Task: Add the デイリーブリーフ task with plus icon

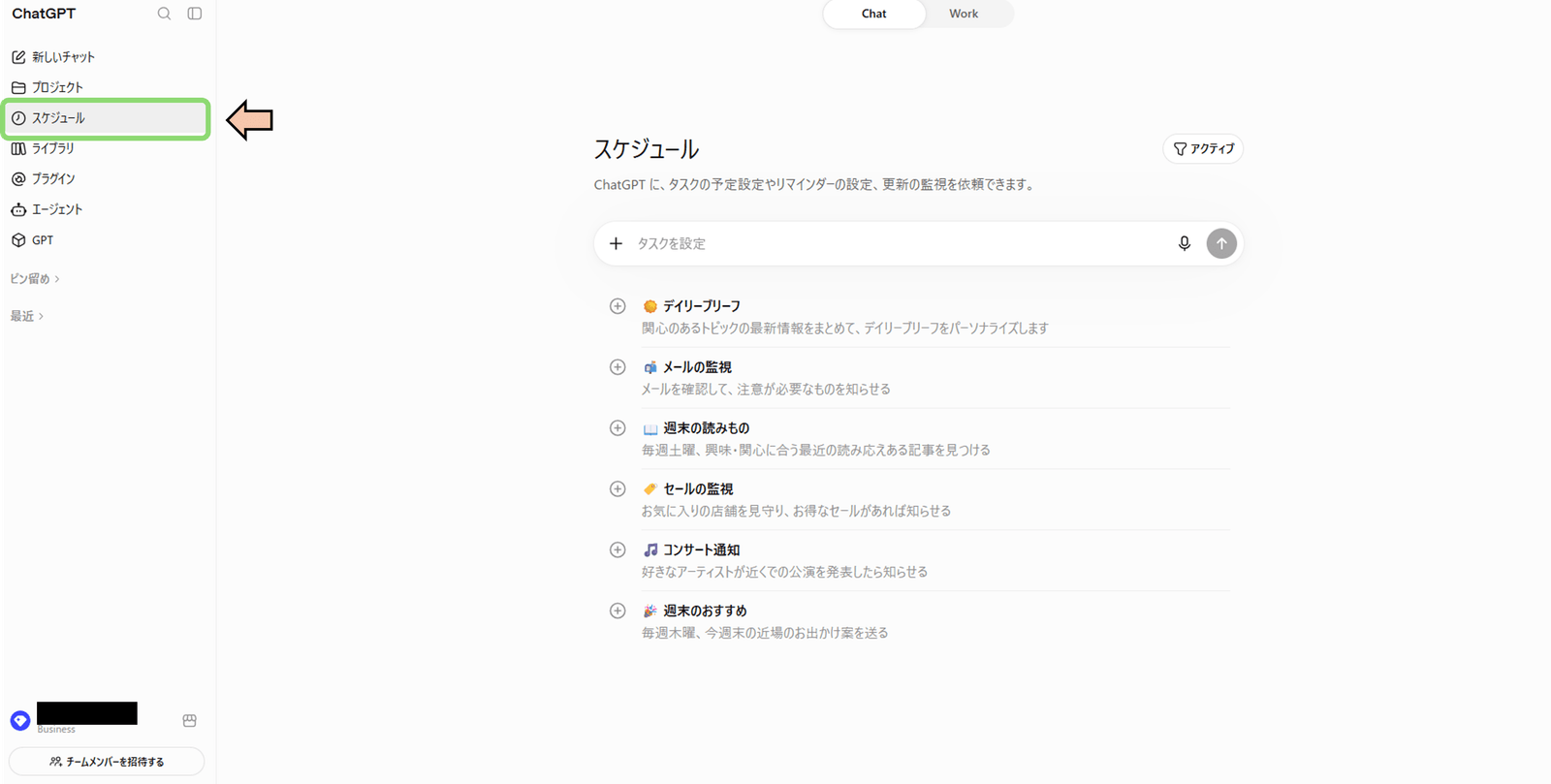Action: click(x=617, y=306)
